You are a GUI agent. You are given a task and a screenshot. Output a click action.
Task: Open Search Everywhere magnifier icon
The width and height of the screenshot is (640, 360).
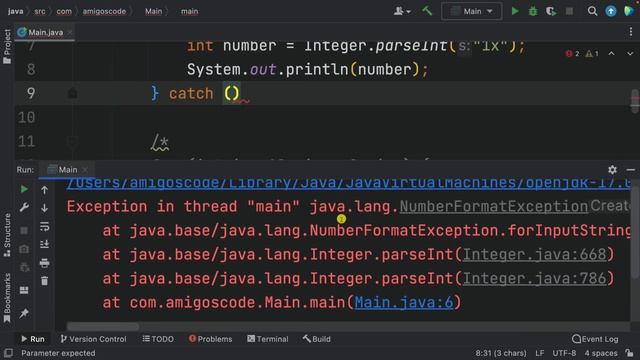click(592, 11)
